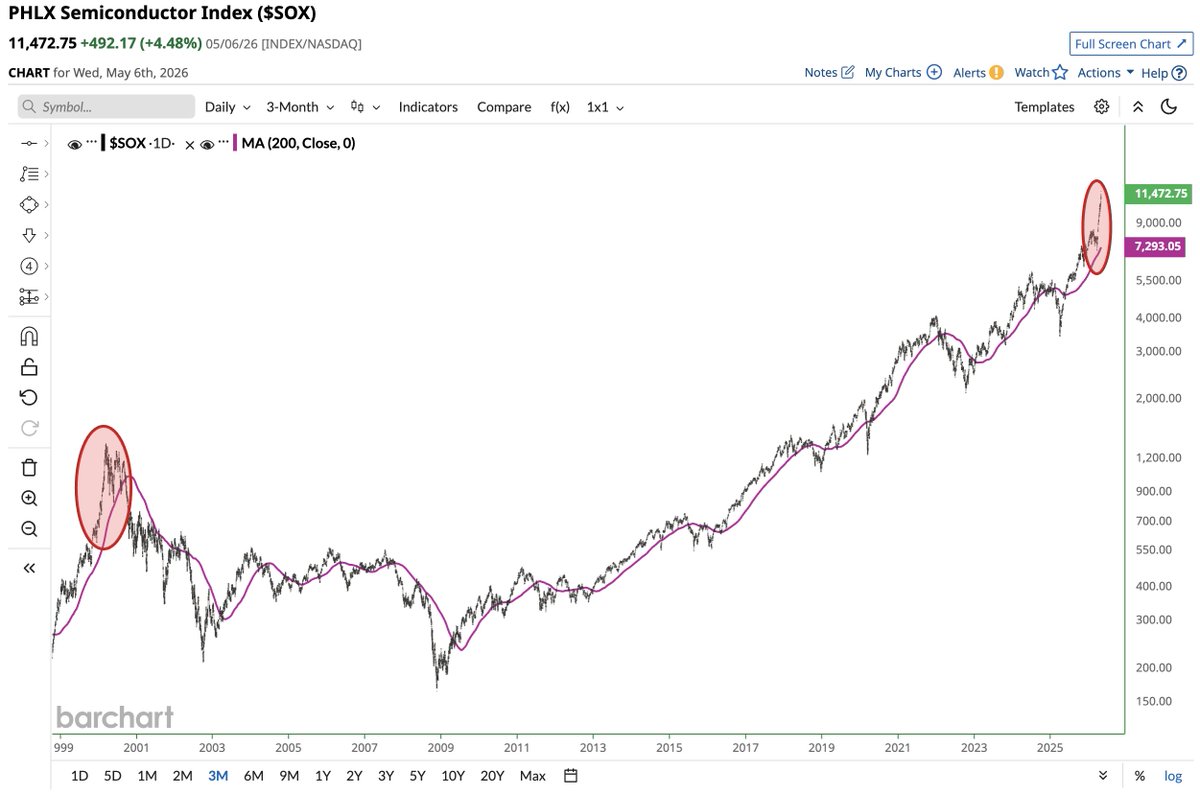The image size is (1200, 794).
Task: Open chart settings gear
Action: pyautogui.click(x=1101, y=107)
